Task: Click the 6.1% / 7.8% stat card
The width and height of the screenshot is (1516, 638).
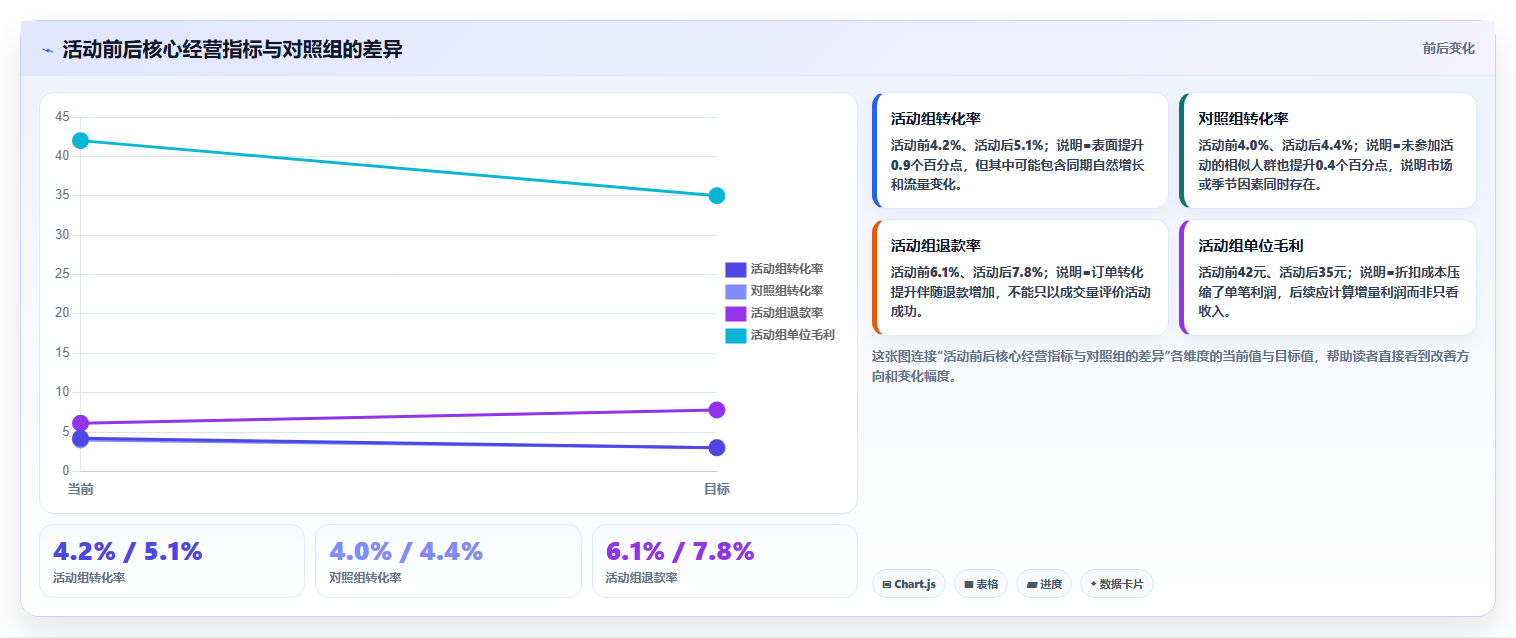Action: pyautogui.click(x=725, y=561)
